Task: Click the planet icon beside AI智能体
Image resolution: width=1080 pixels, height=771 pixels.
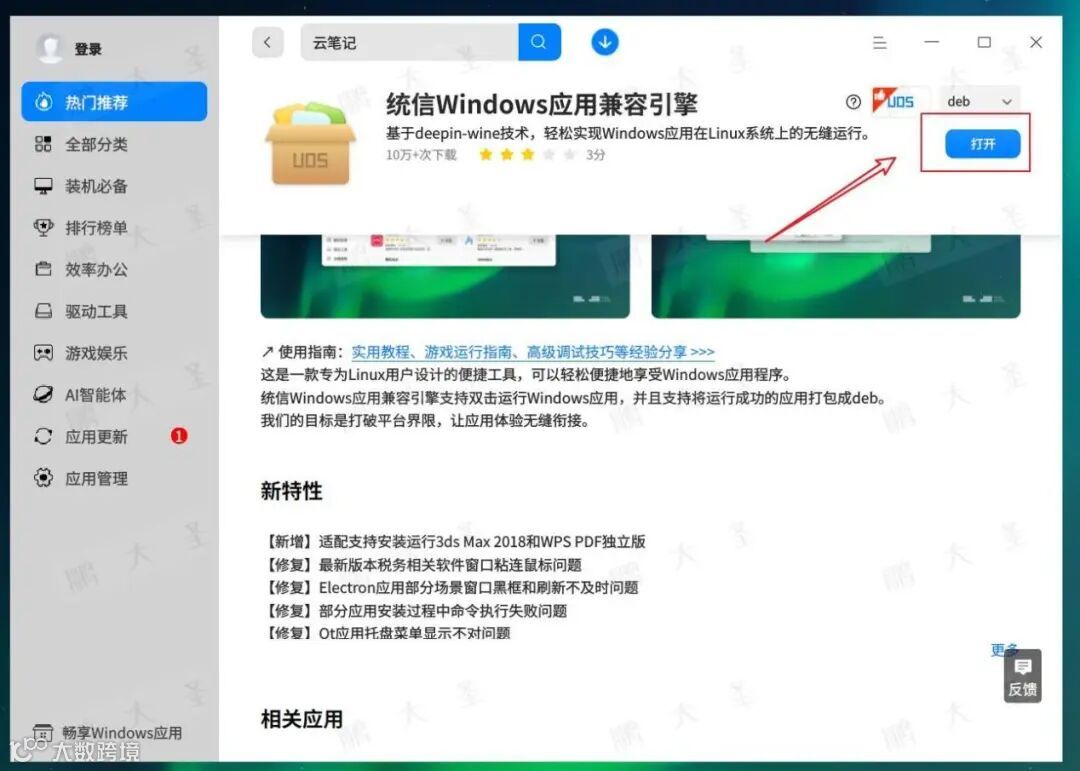Action: pyautogui.click(x=43, y=395)
